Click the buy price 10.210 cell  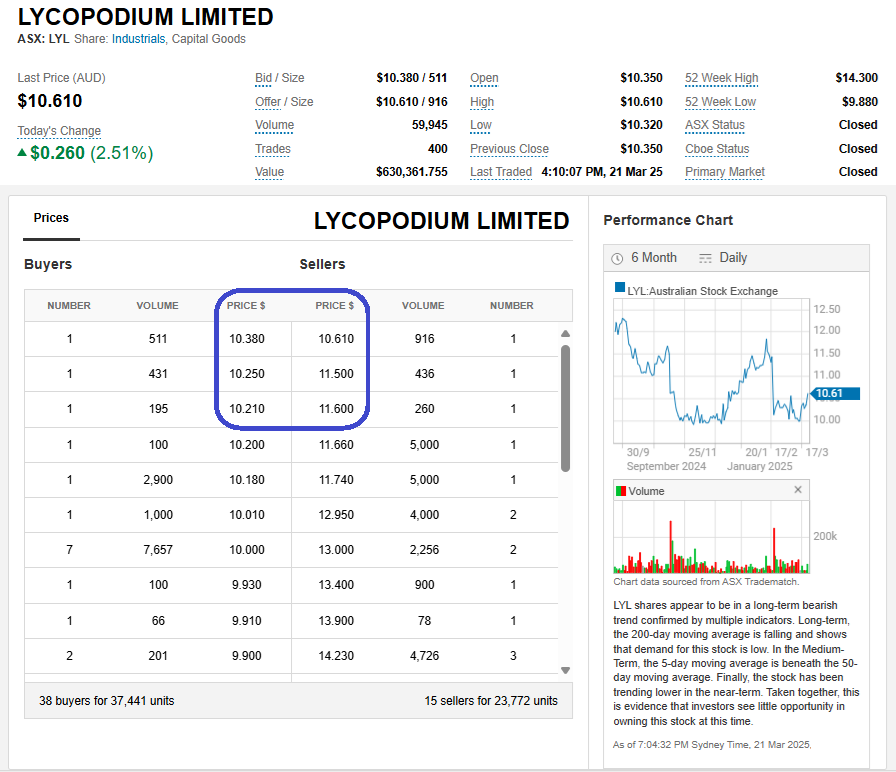coord(247,409)
